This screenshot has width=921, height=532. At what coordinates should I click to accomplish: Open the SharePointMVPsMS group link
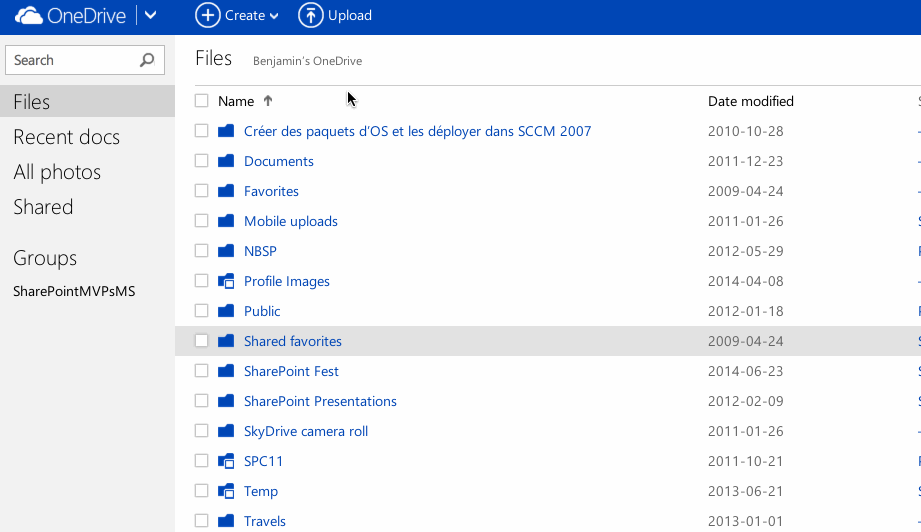point(74,292)
